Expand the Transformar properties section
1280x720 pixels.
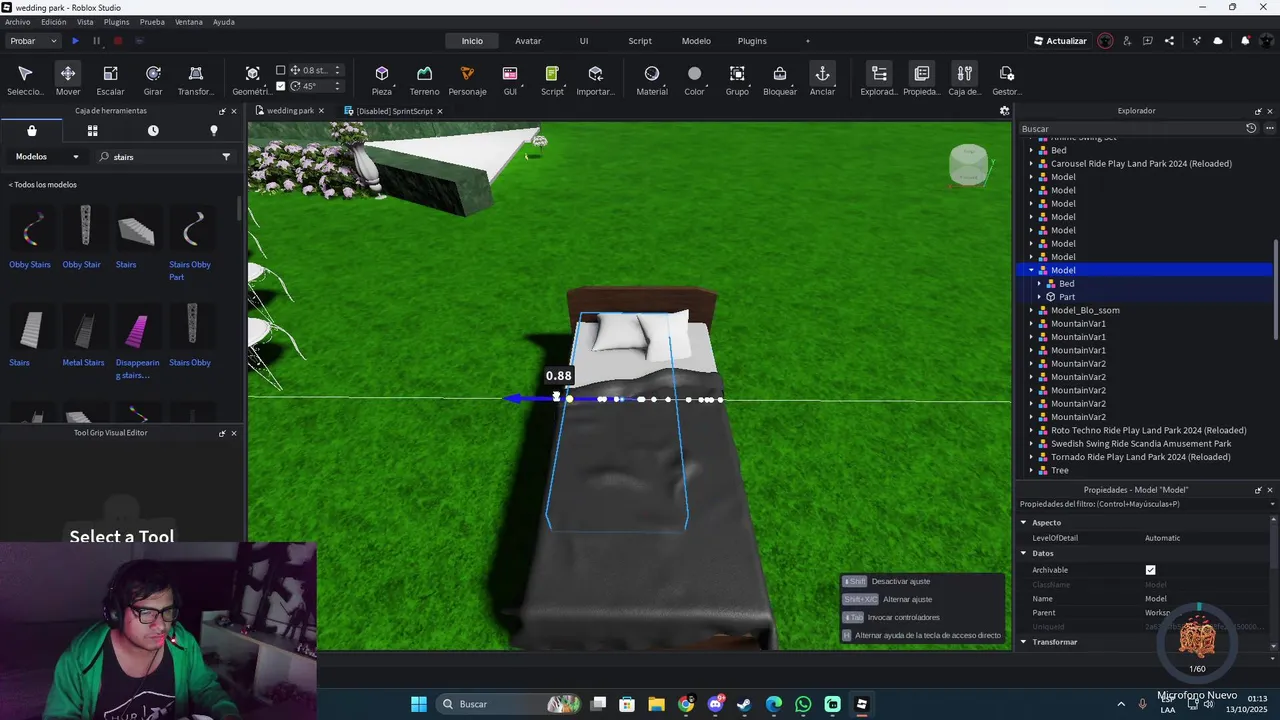pyautogui.click(x=1024, y=642)
